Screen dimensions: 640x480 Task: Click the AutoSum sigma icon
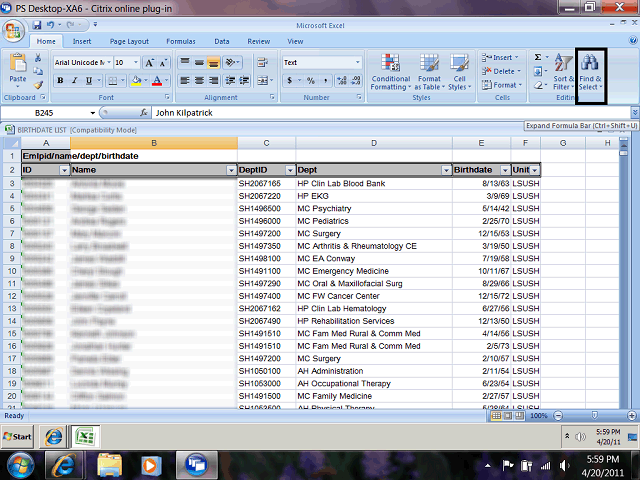[x=538, y=58]
